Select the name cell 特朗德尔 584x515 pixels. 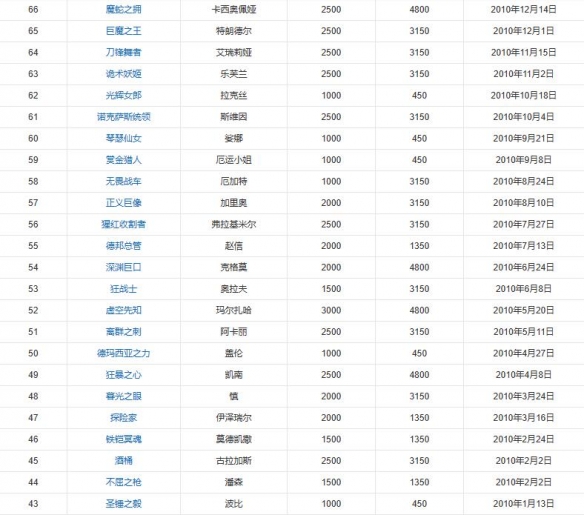tap(234, 31)
